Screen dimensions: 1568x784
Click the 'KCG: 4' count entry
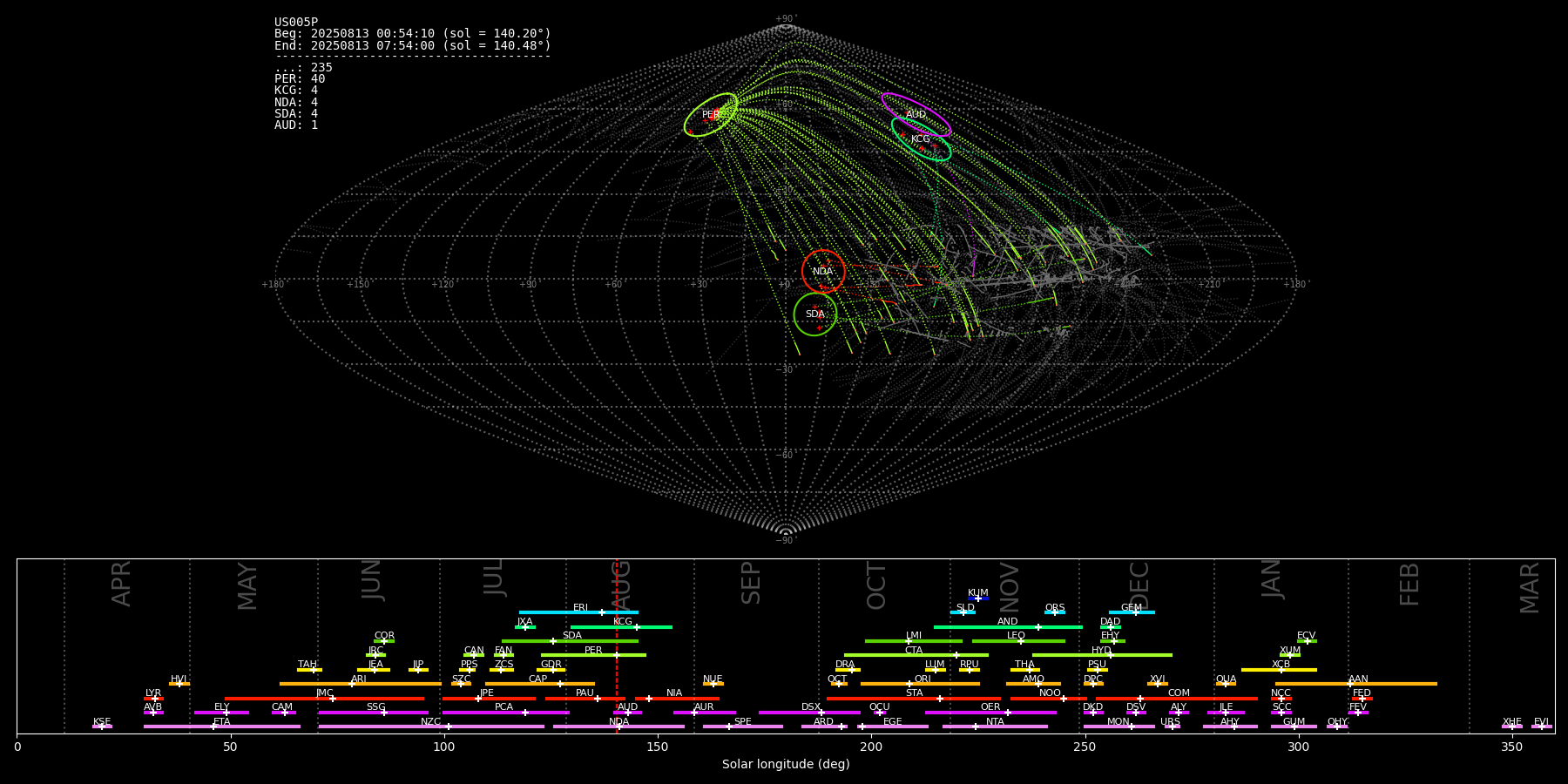(296, 91)
